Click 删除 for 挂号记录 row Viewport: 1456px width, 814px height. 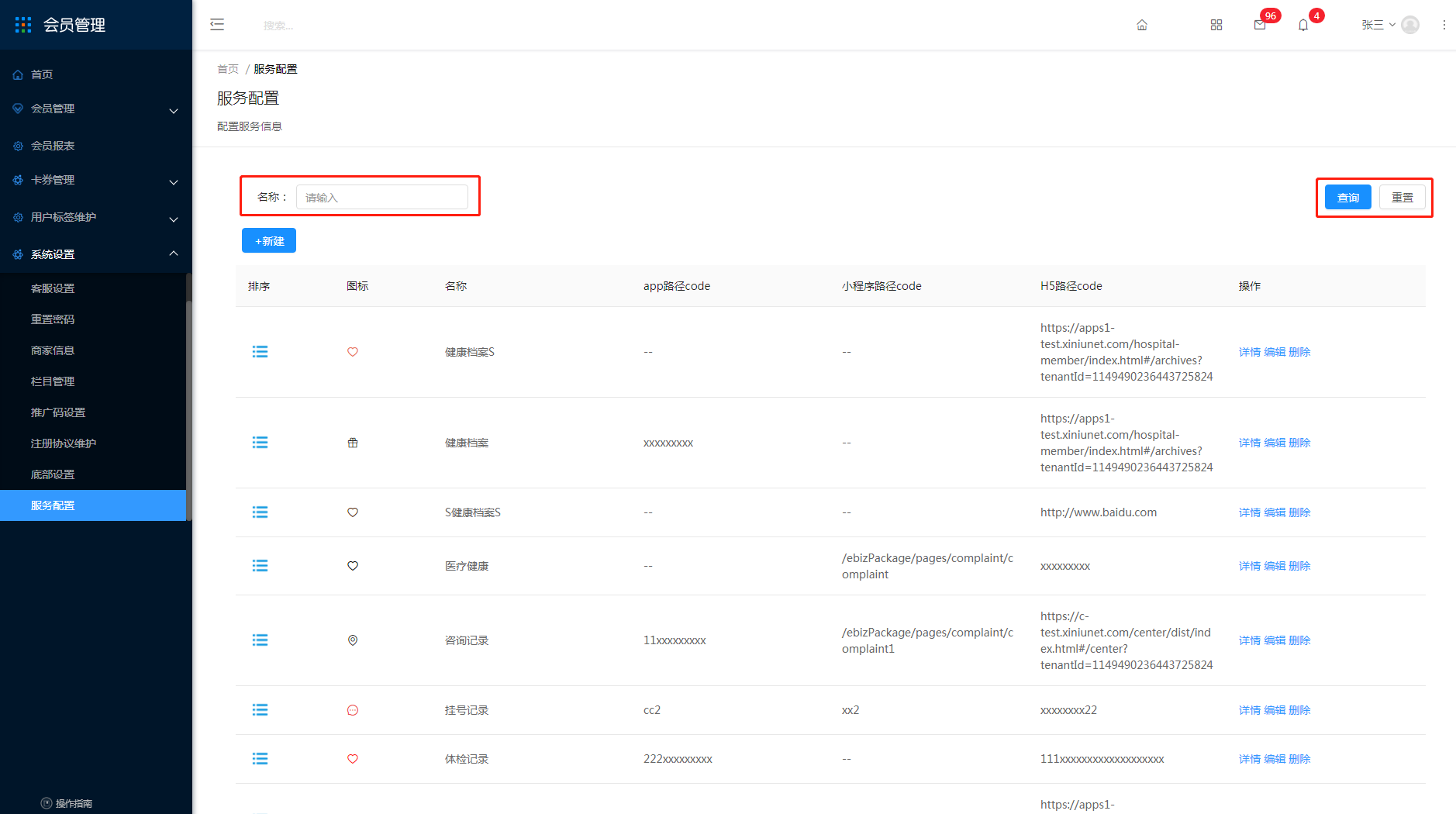pyautogui.click(x=1299, y=710)
